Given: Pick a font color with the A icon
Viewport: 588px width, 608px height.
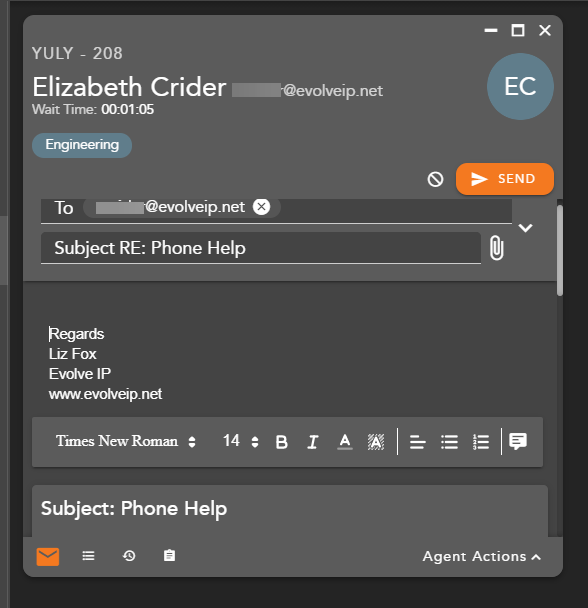Looking at the screenshot, I should click(344, 442).
